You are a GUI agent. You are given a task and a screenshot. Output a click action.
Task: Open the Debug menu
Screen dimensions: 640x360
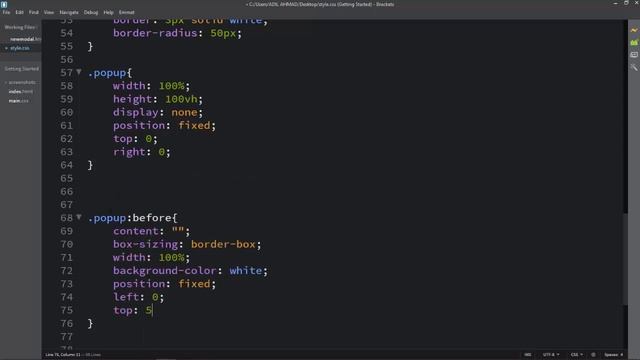[91, 12]
